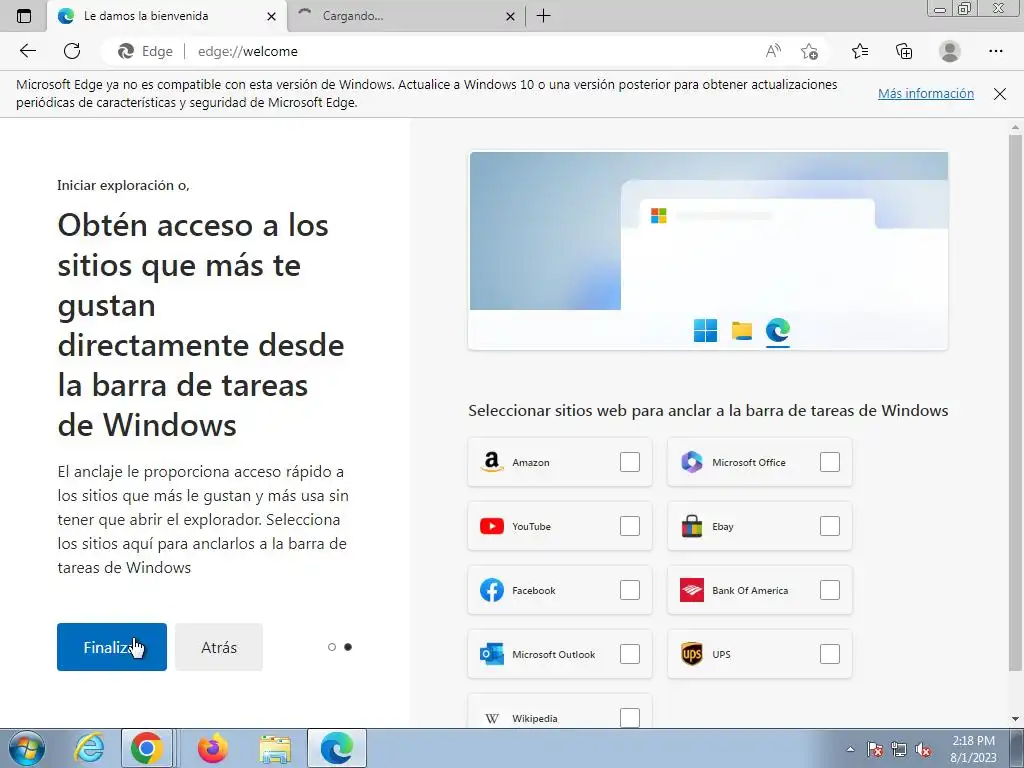The image size is (1024, 768).
Task: Enable the Bank Of America checkbox
Action: pos(829,590)
